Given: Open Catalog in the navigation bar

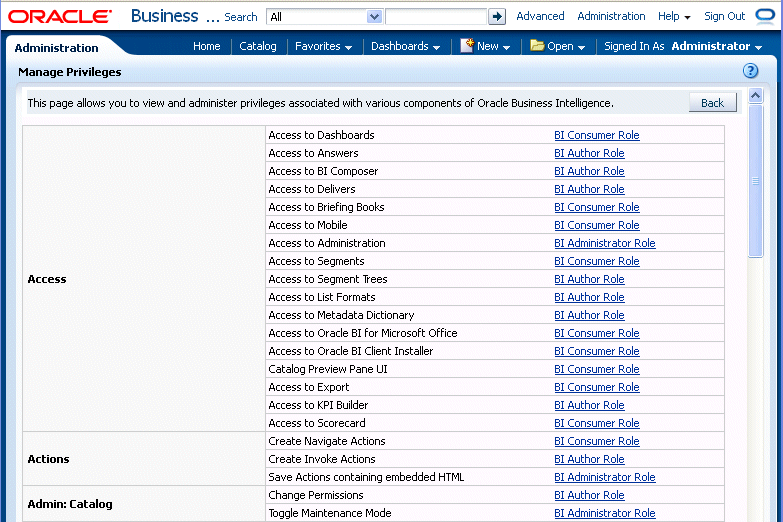Looking at the screenshot, I should coord(258,46).
